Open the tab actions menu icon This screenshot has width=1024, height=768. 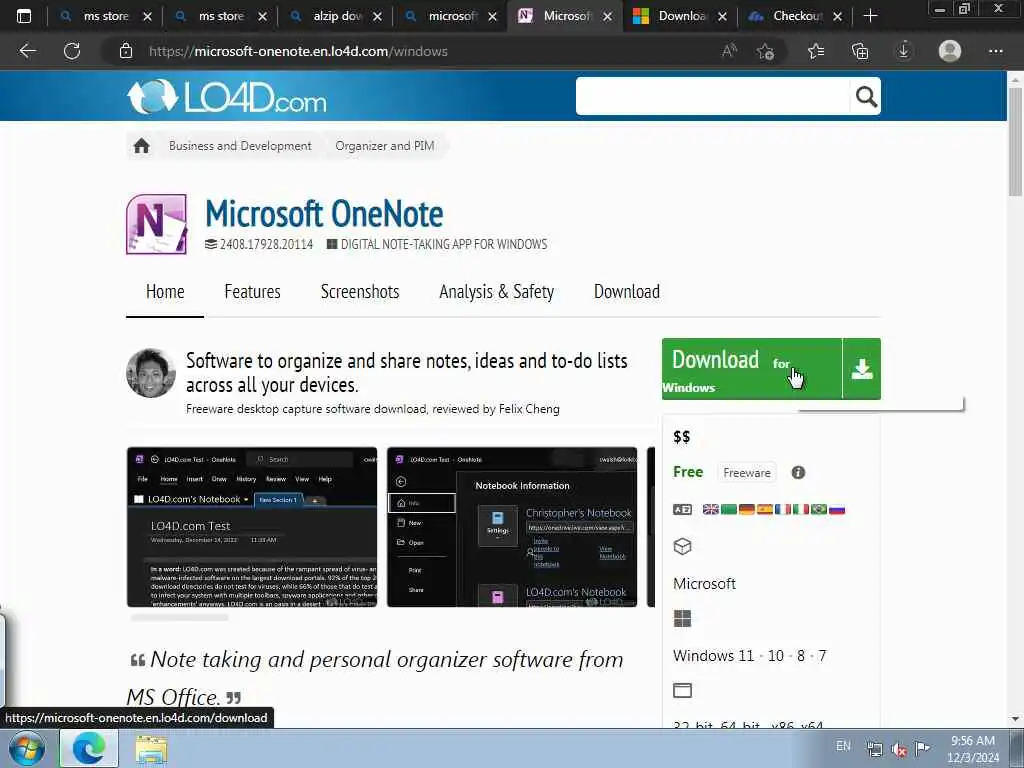tap(24, 16)
